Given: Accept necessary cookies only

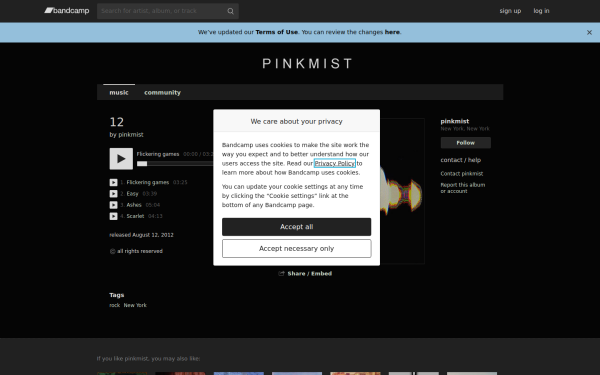Looking at the screenshot, I should tap(297, 249).
